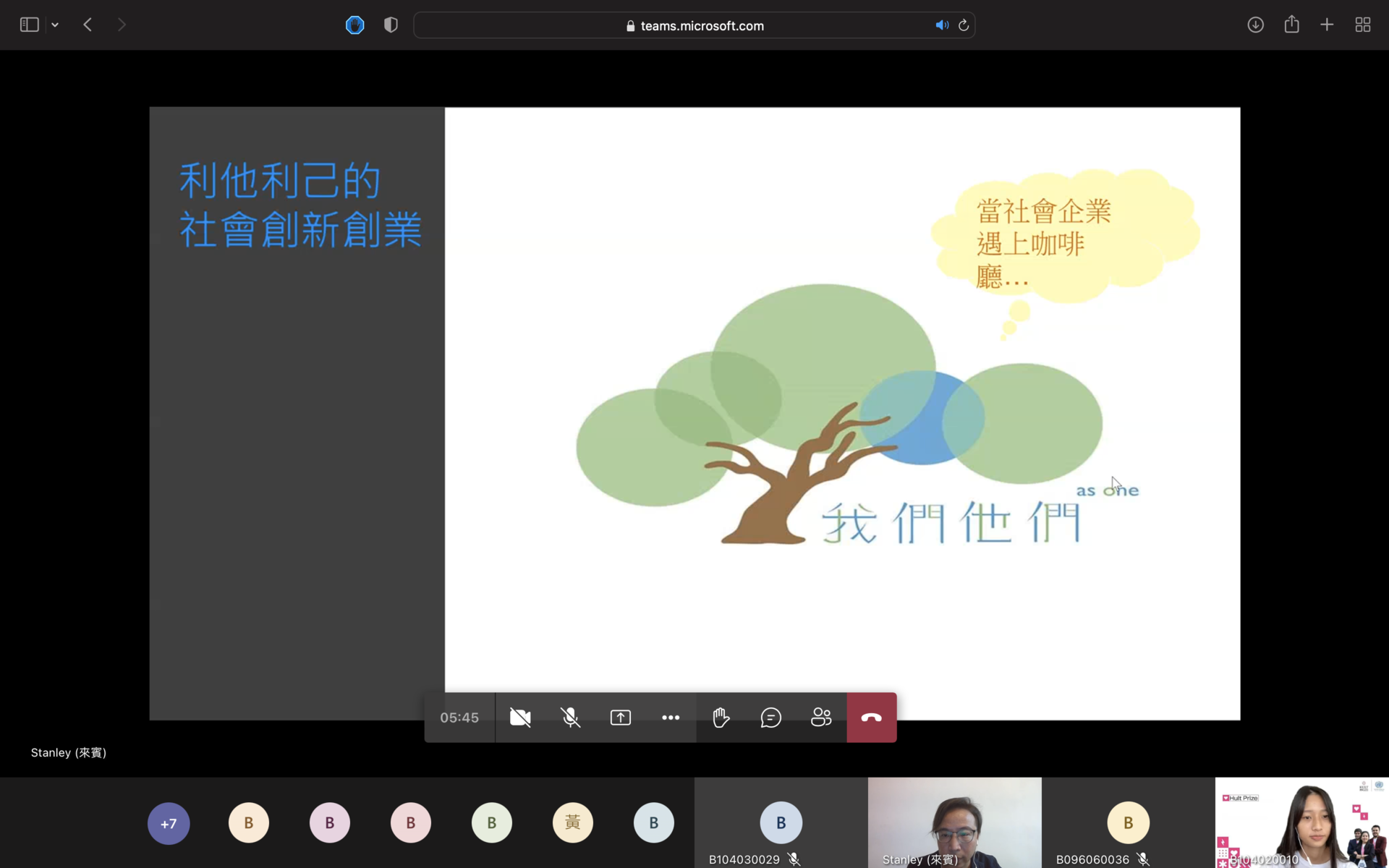Click the muted mic icon beside B104030029
Screen dimensions: 1389x868
tap(794, 859)
